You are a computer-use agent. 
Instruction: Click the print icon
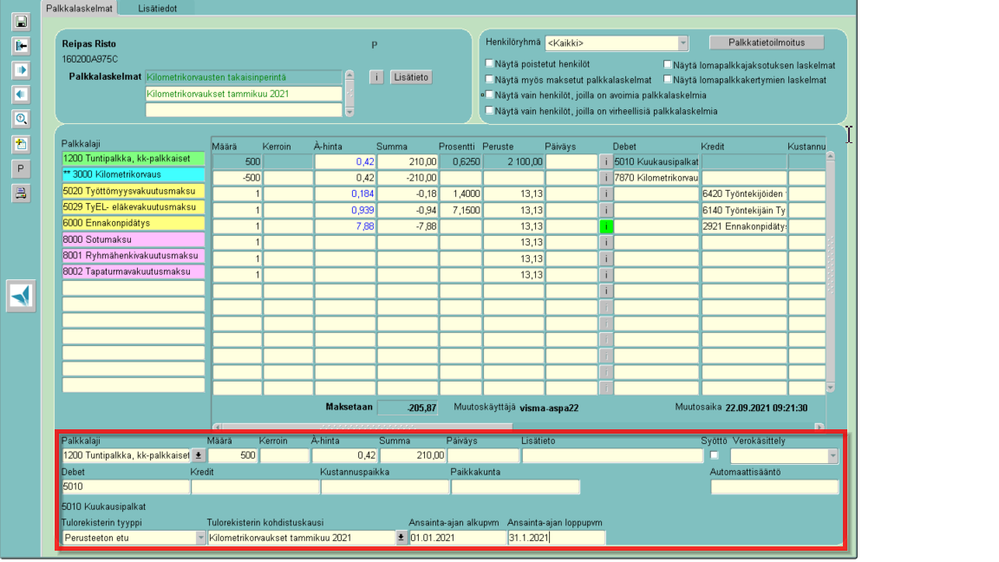pyautogui.click(x=20, y=193)
